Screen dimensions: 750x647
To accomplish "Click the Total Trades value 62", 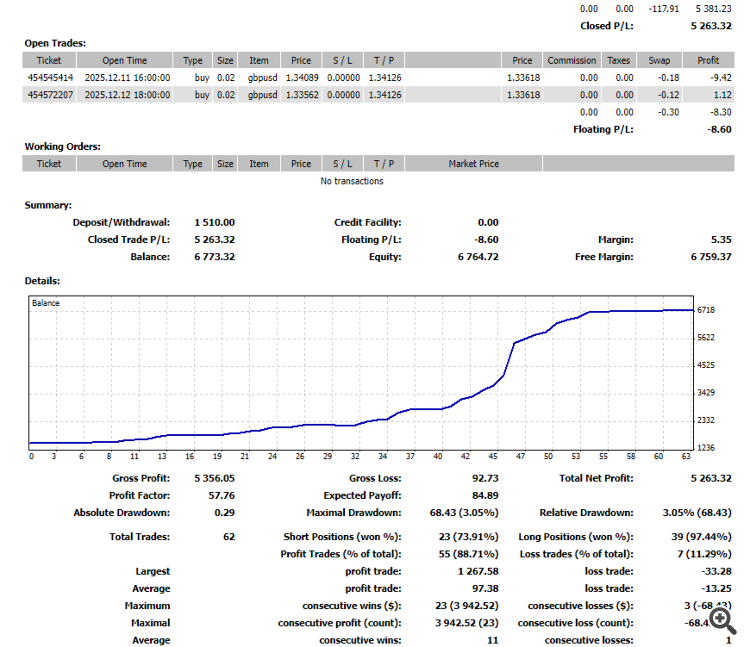I will click(x=229, y=537).
